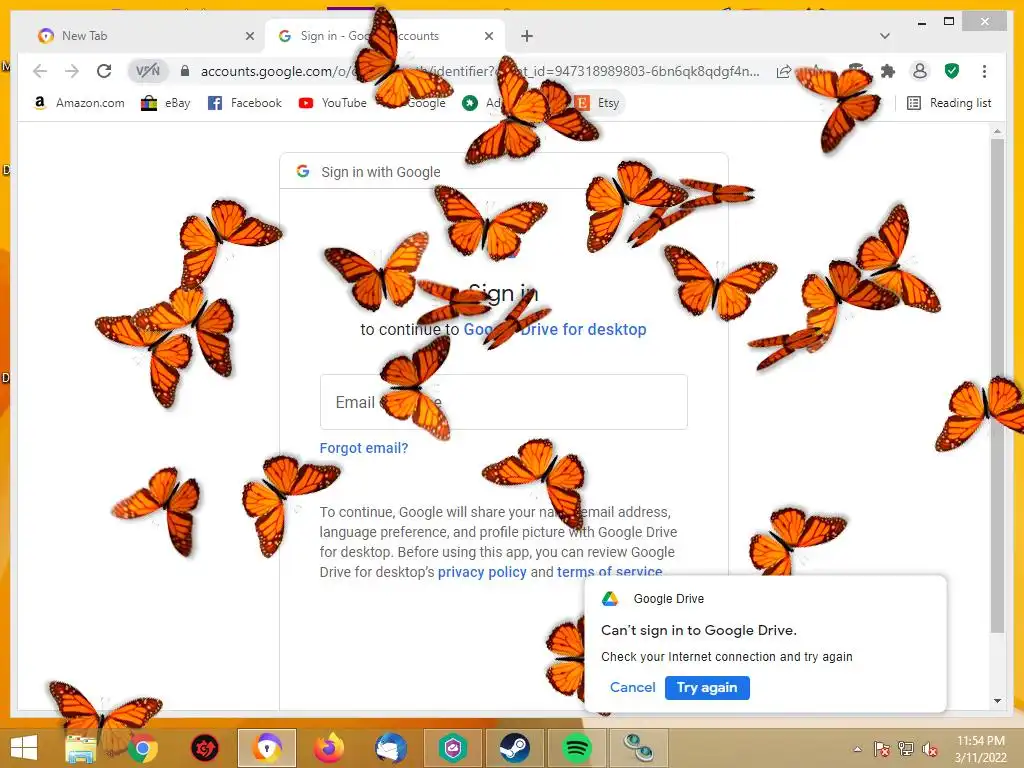This screenshot has width=1024, height=768.
Task: Select the secure browser taskbar icon
Action: click(266, 748)
